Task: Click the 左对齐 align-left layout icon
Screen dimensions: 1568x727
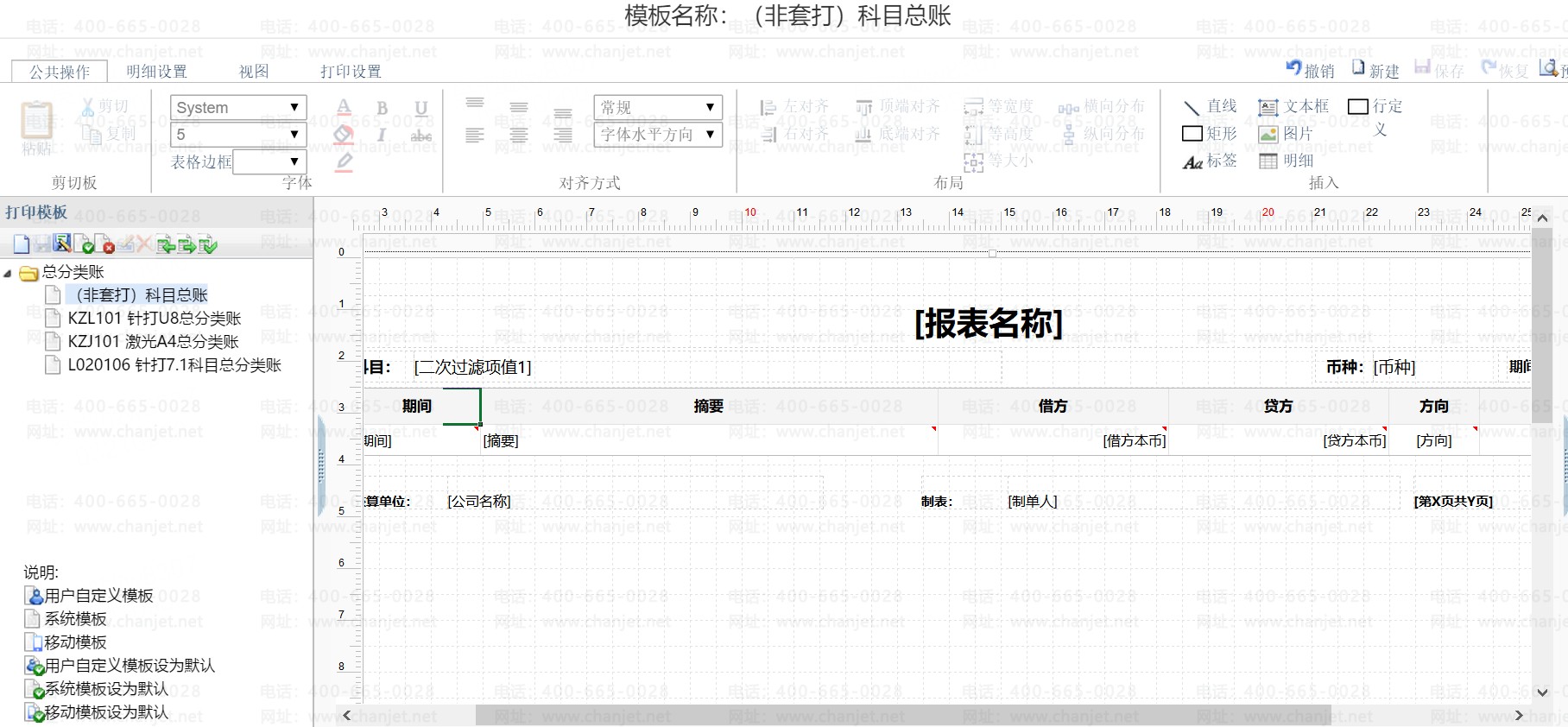Action: (x=768, y=107)
